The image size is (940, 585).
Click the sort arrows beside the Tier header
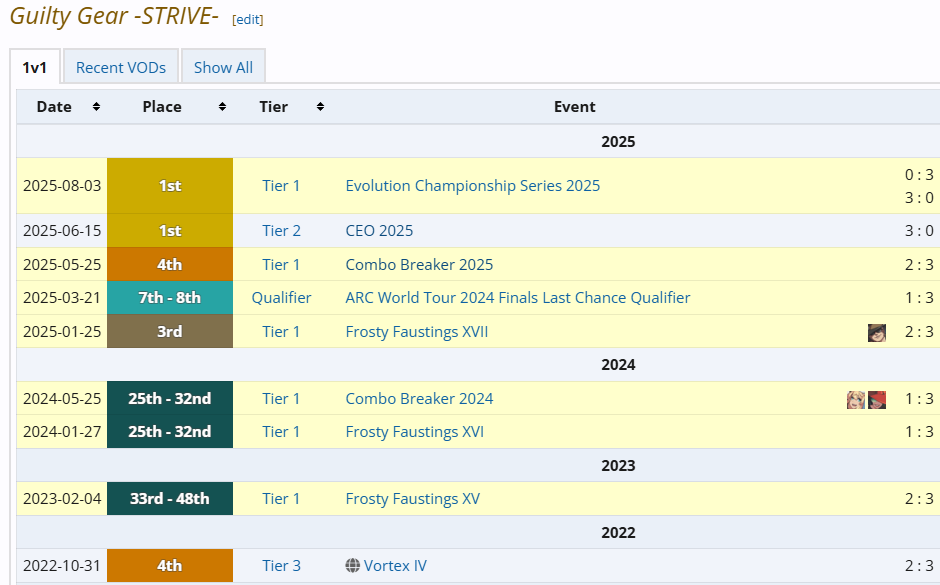[x=321, y=107]
